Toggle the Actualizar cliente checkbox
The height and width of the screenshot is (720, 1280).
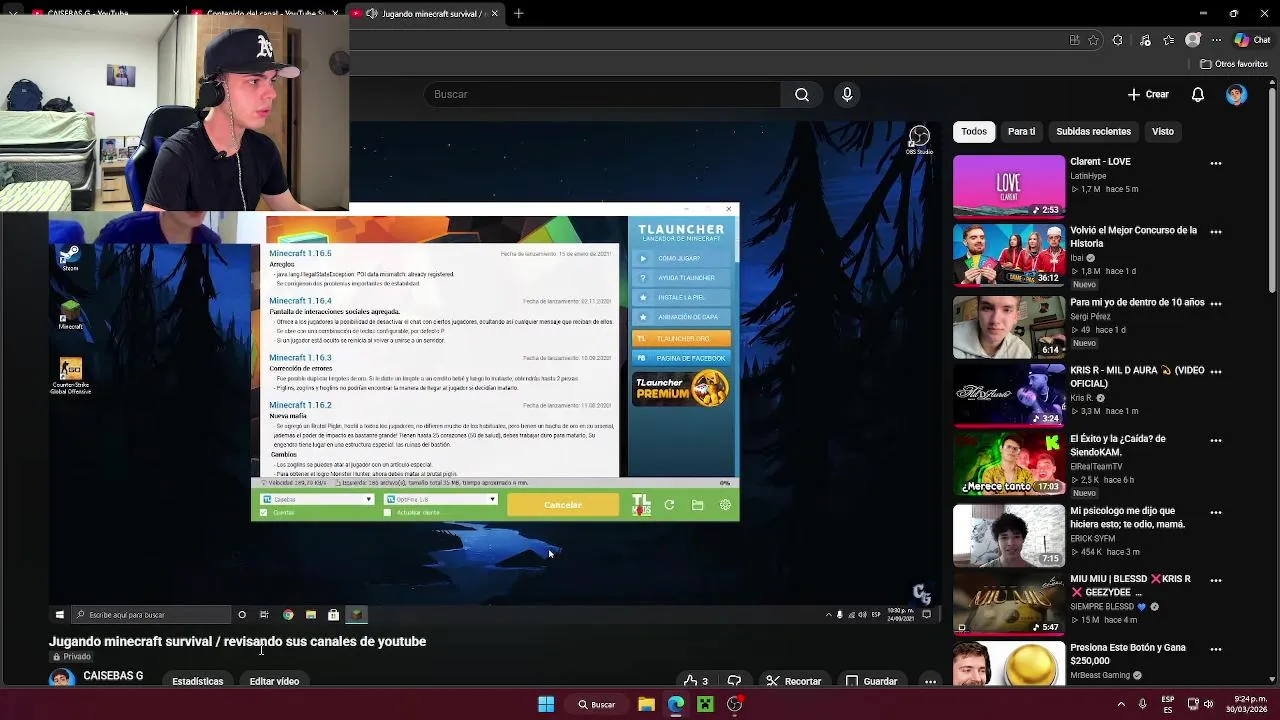click(x=388, y=512)
